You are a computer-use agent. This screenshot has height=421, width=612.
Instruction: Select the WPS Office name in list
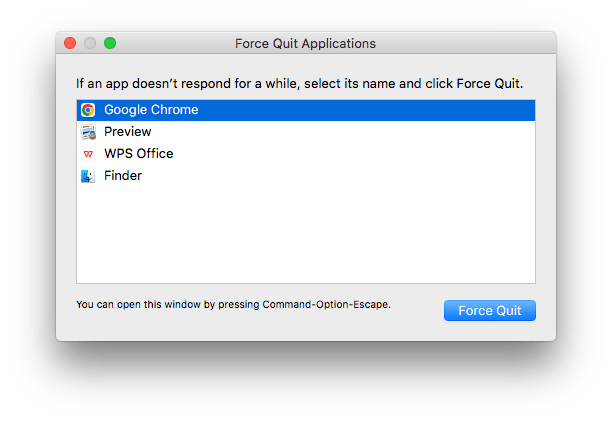point(138,154)
